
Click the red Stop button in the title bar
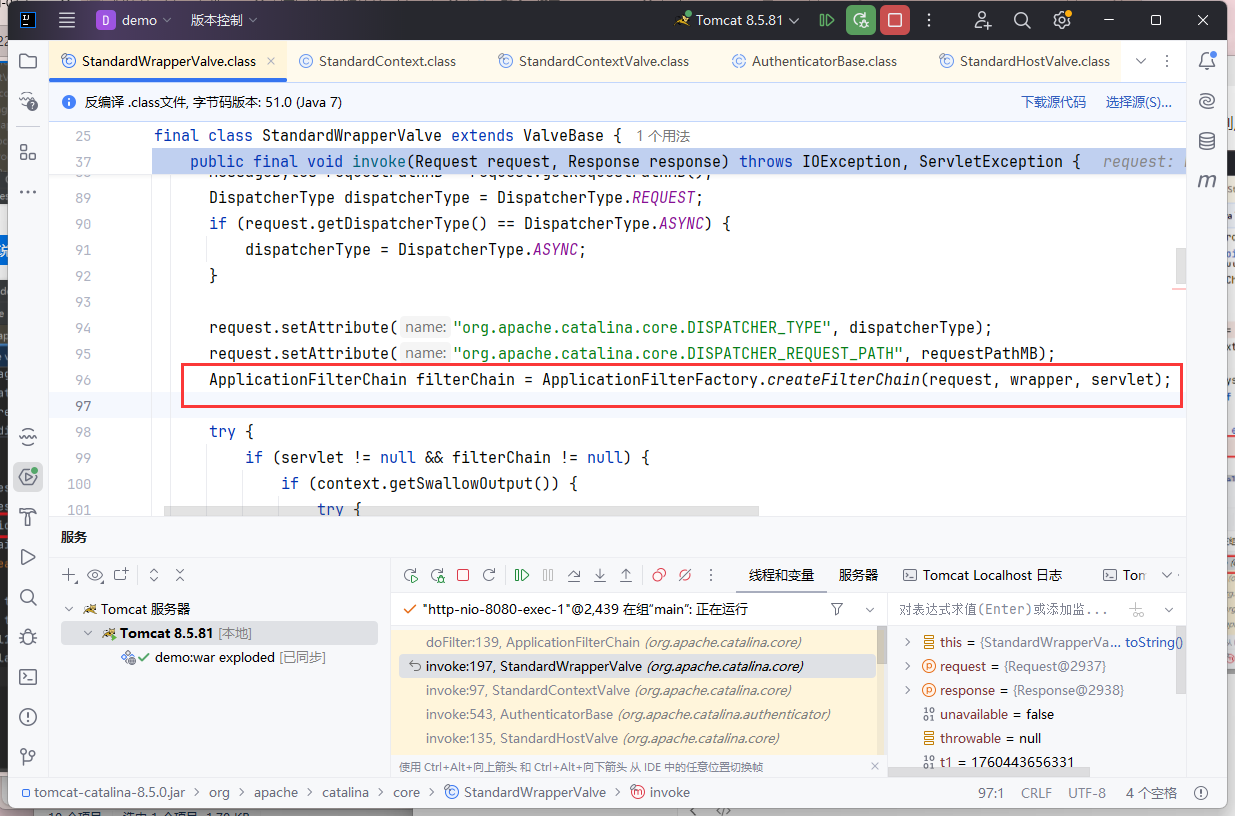tap(895, 20)
